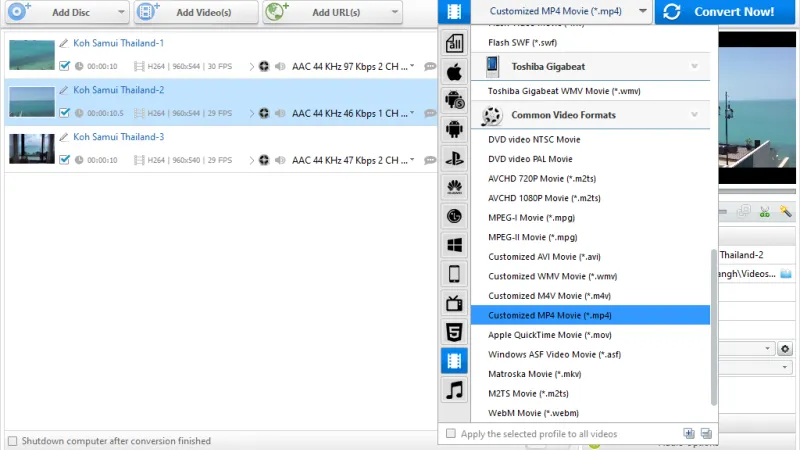This screenshot has height=450, width=800.
Task: Open the Windows devices category
Action: pos(454,245)
